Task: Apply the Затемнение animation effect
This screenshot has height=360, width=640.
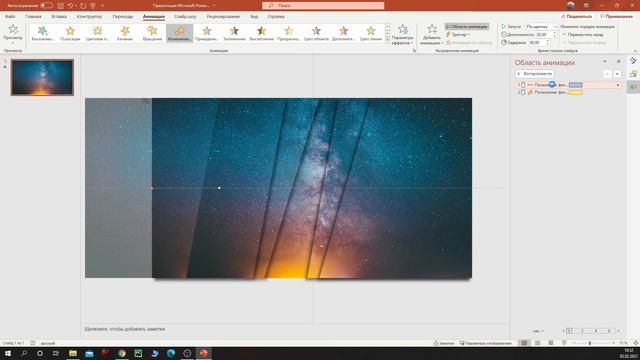Action: click(234, 33)
